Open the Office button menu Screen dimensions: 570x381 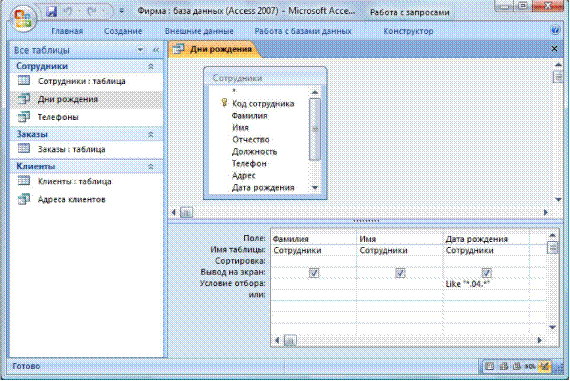(x=23, y=18)
